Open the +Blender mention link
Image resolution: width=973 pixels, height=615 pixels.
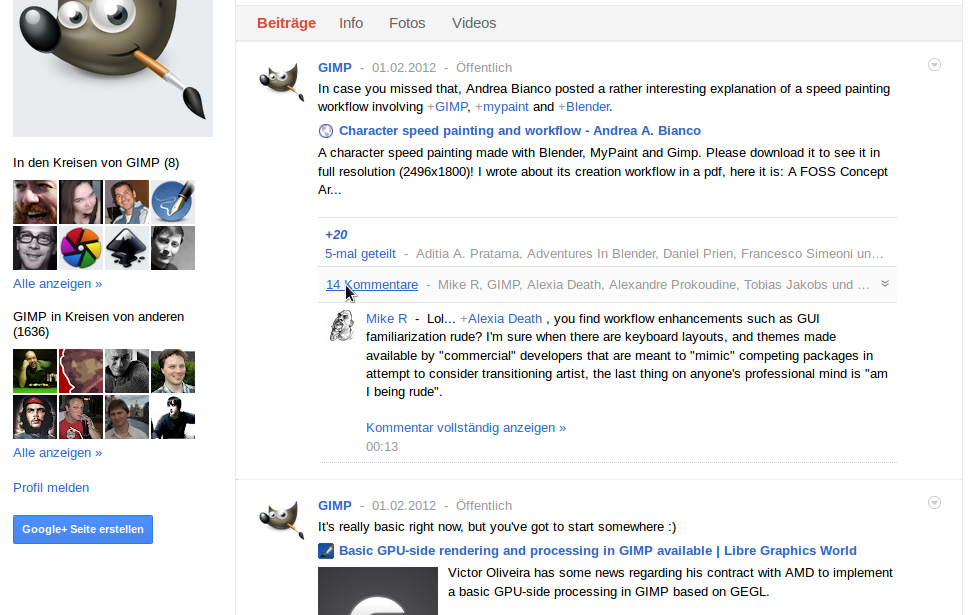583,107
